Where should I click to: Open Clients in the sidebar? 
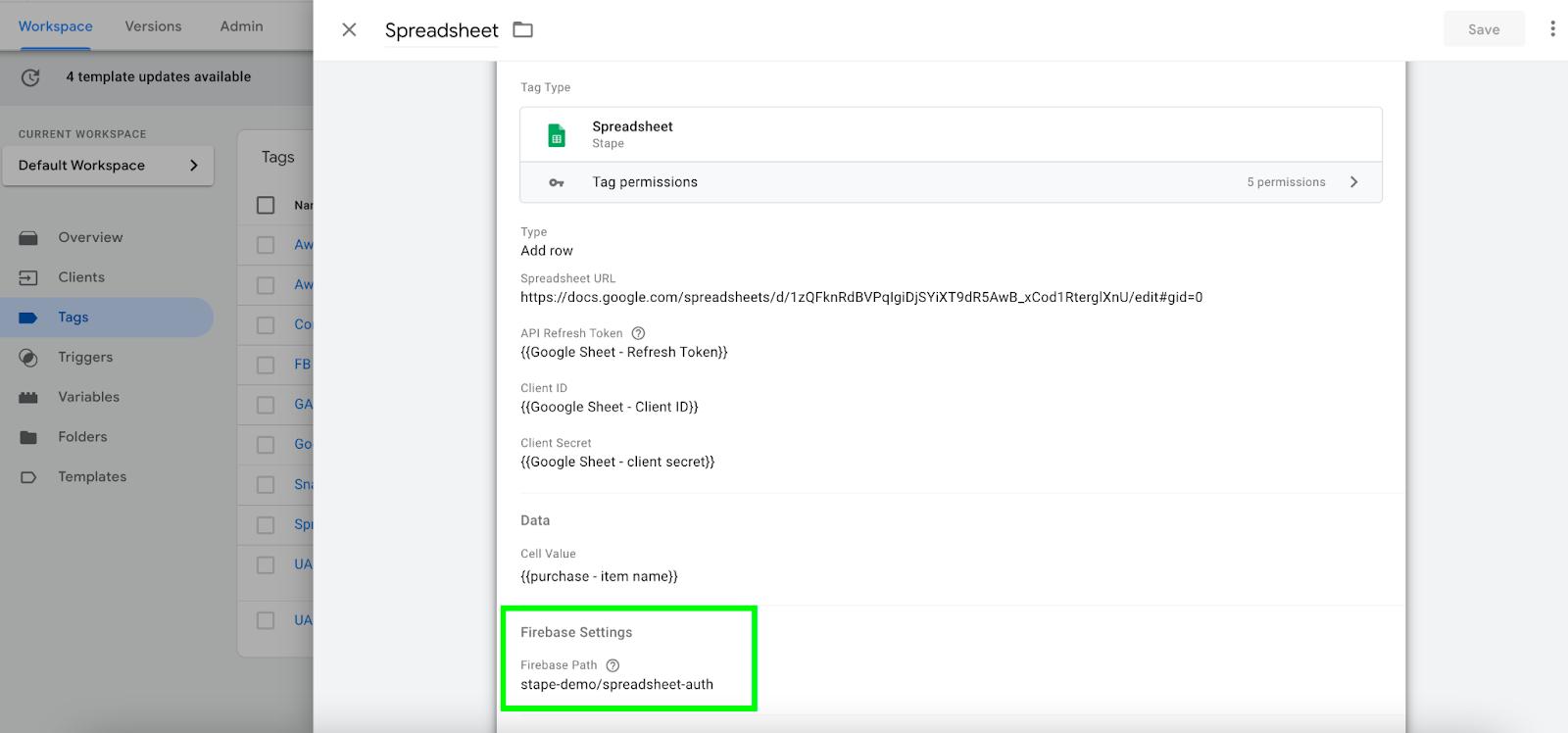click(81, 277)
